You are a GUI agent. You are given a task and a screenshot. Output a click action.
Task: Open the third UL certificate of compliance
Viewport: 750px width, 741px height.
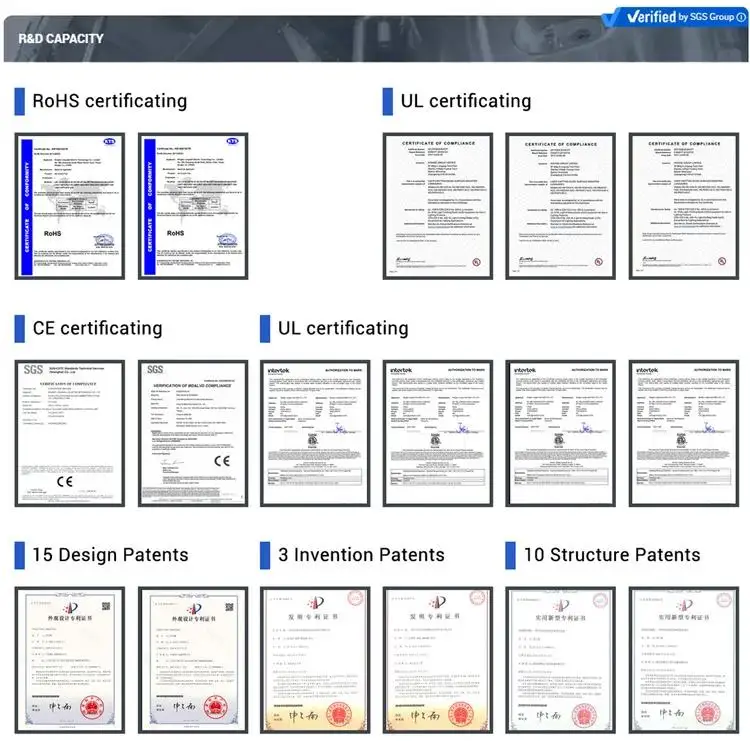[684, 206]
